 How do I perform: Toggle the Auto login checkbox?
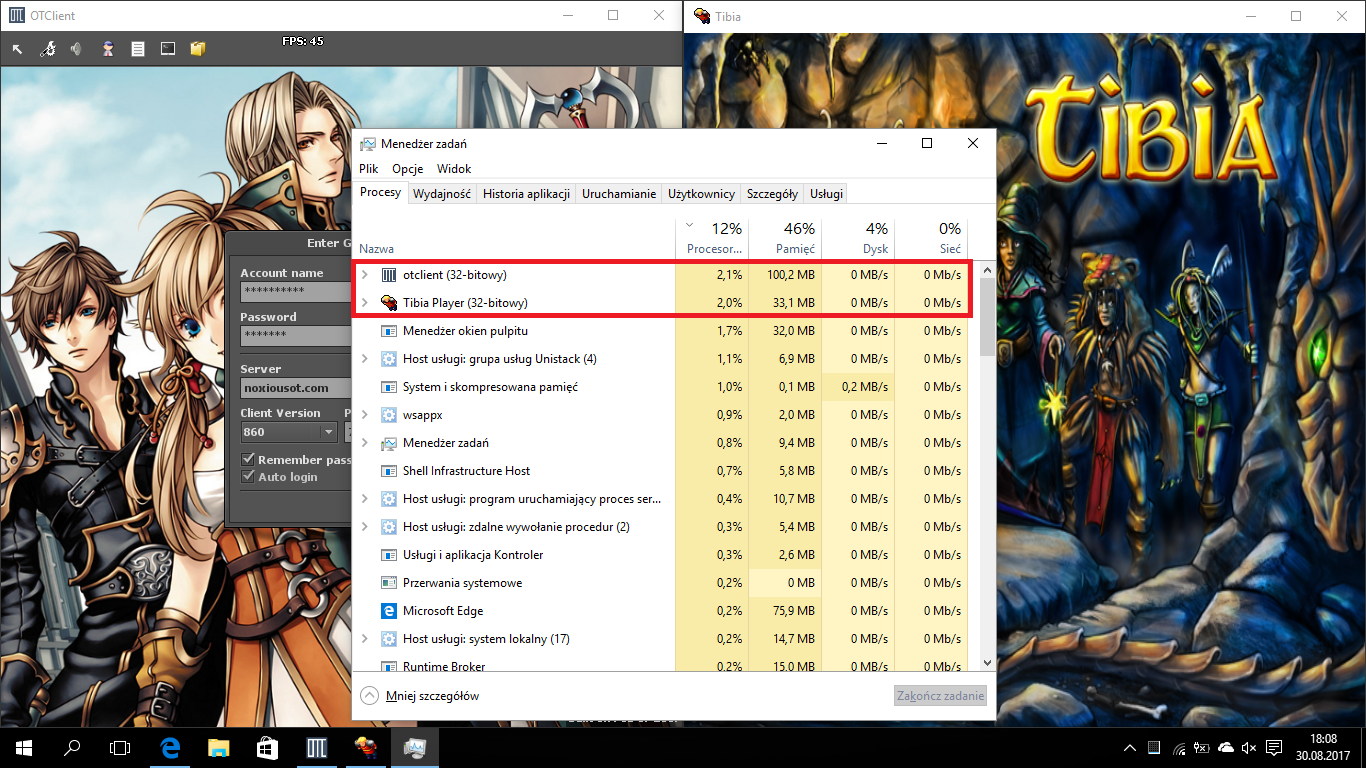[x=249, y=477]
